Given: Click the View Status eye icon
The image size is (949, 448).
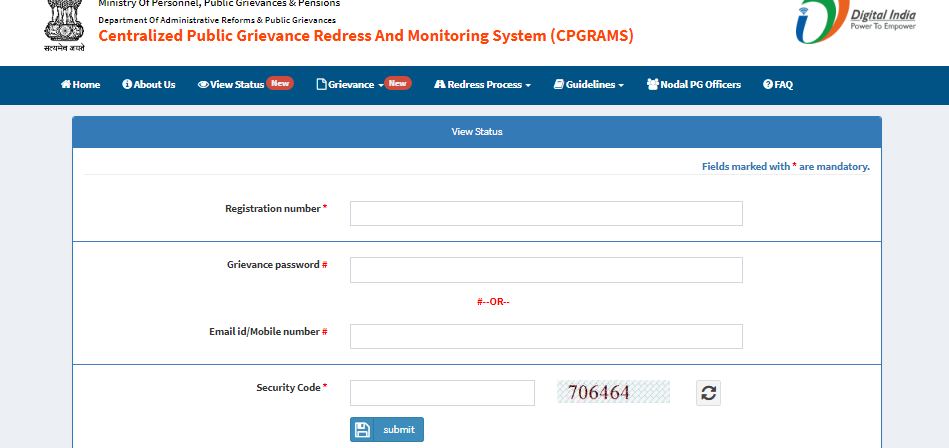Looking at the screenshot, I should coord(203,85).
